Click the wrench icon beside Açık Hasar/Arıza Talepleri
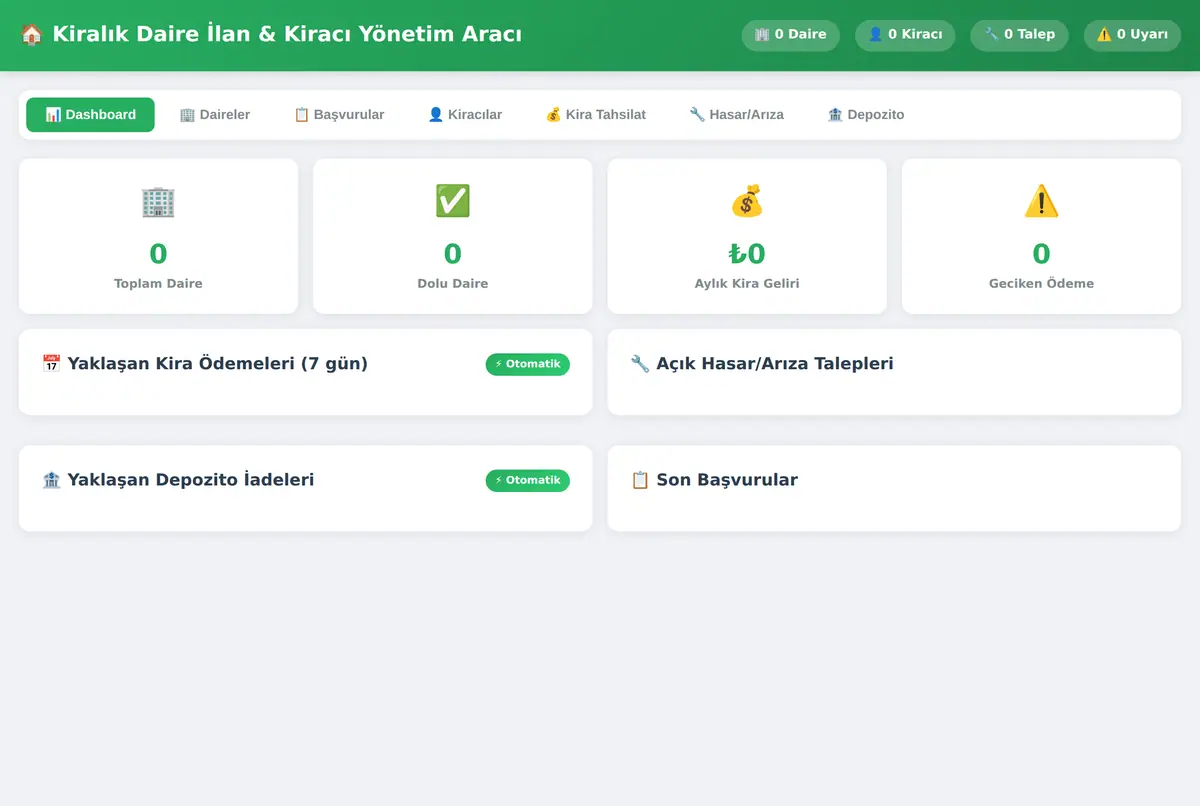Image resolution: width=1200 pixels, height=806 pixels. (640, 364)
